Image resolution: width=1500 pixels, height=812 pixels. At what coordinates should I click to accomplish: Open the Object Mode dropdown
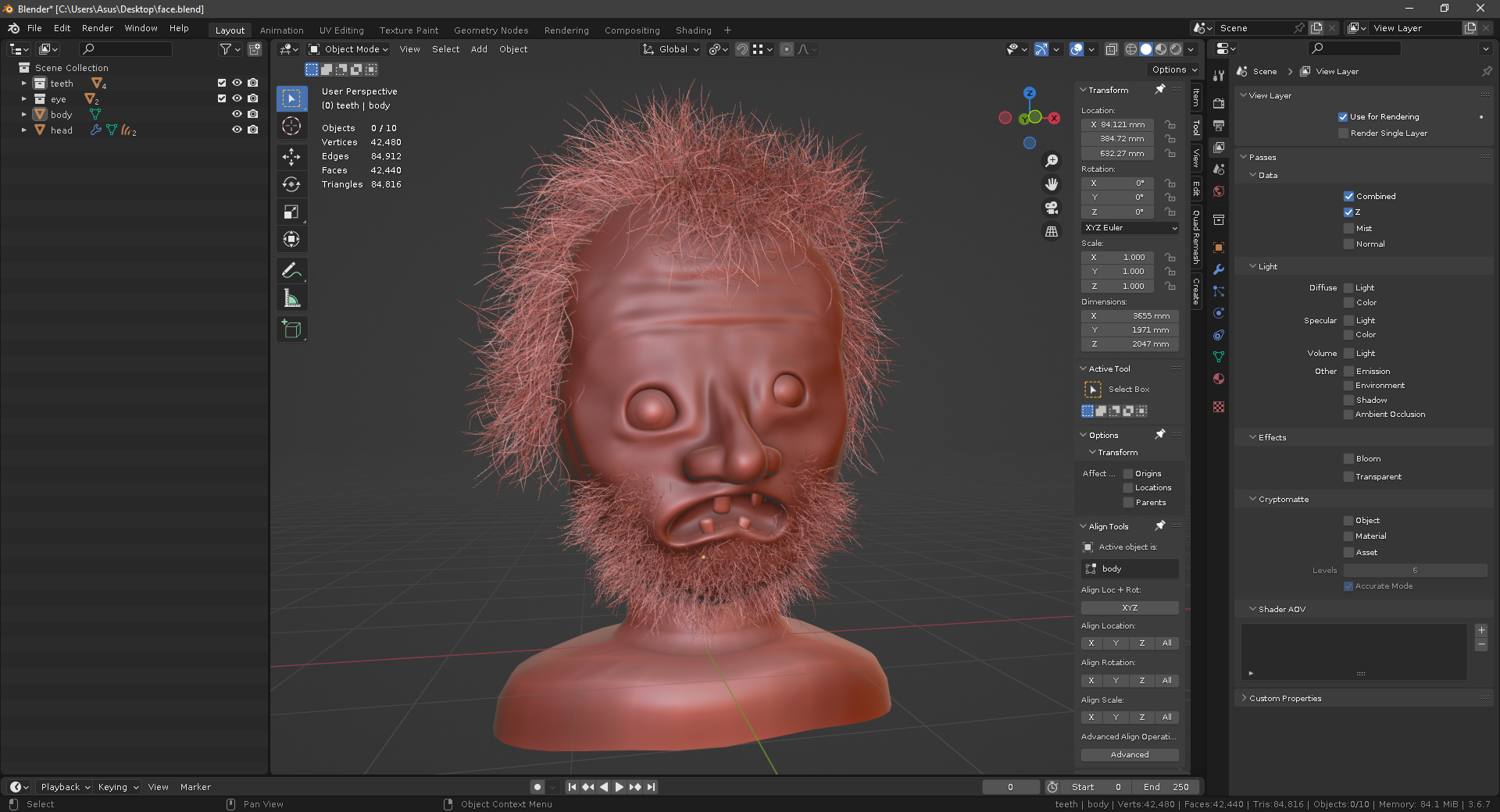click(348, 49)
